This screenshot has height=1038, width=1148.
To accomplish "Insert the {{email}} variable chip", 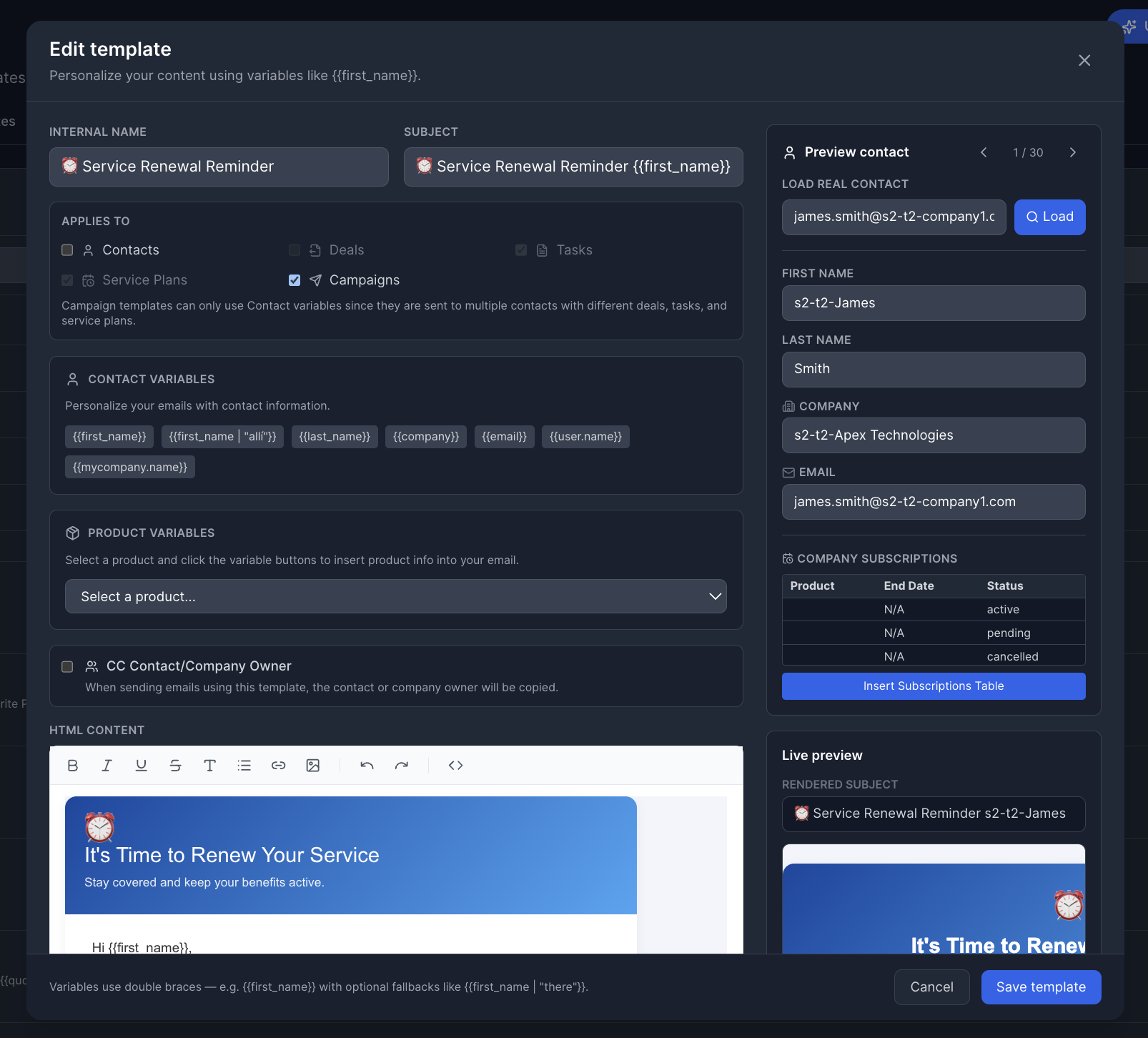I will (505, 437).
